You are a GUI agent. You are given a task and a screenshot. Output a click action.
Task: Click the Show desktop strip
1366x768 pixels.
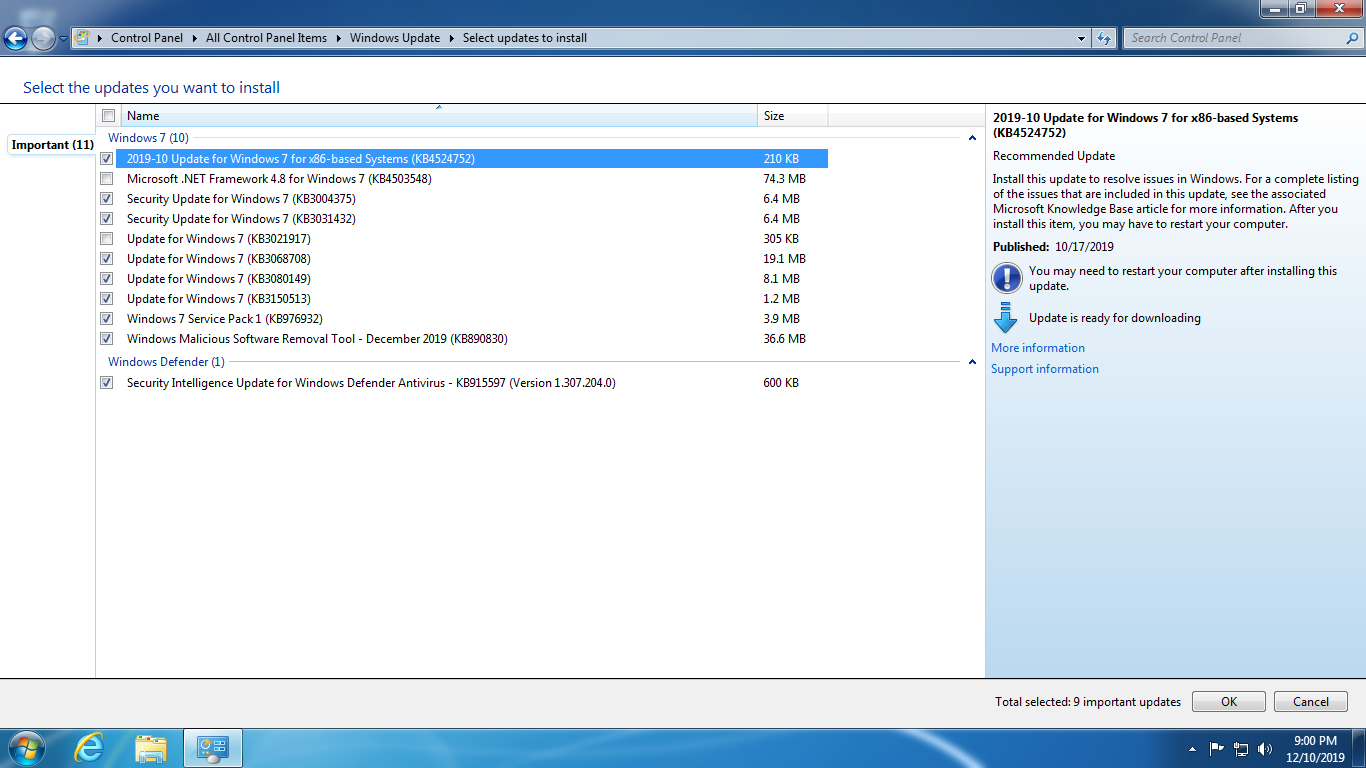point(1359,748)
